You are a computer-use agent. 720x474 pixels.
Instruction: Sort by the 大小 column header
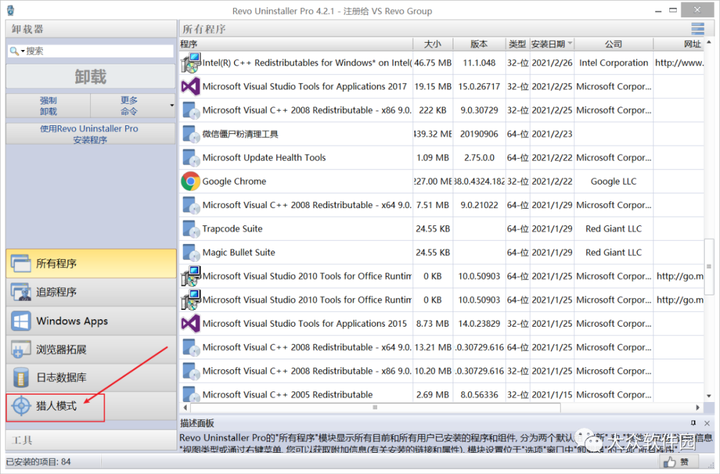(x=433, y=44)
